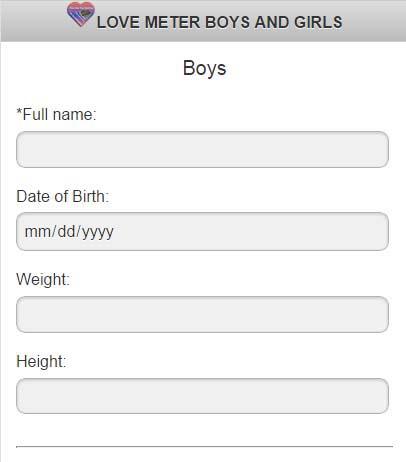
Task: Focus the empty right side of Date of Birth field
Action: point(253,231)
